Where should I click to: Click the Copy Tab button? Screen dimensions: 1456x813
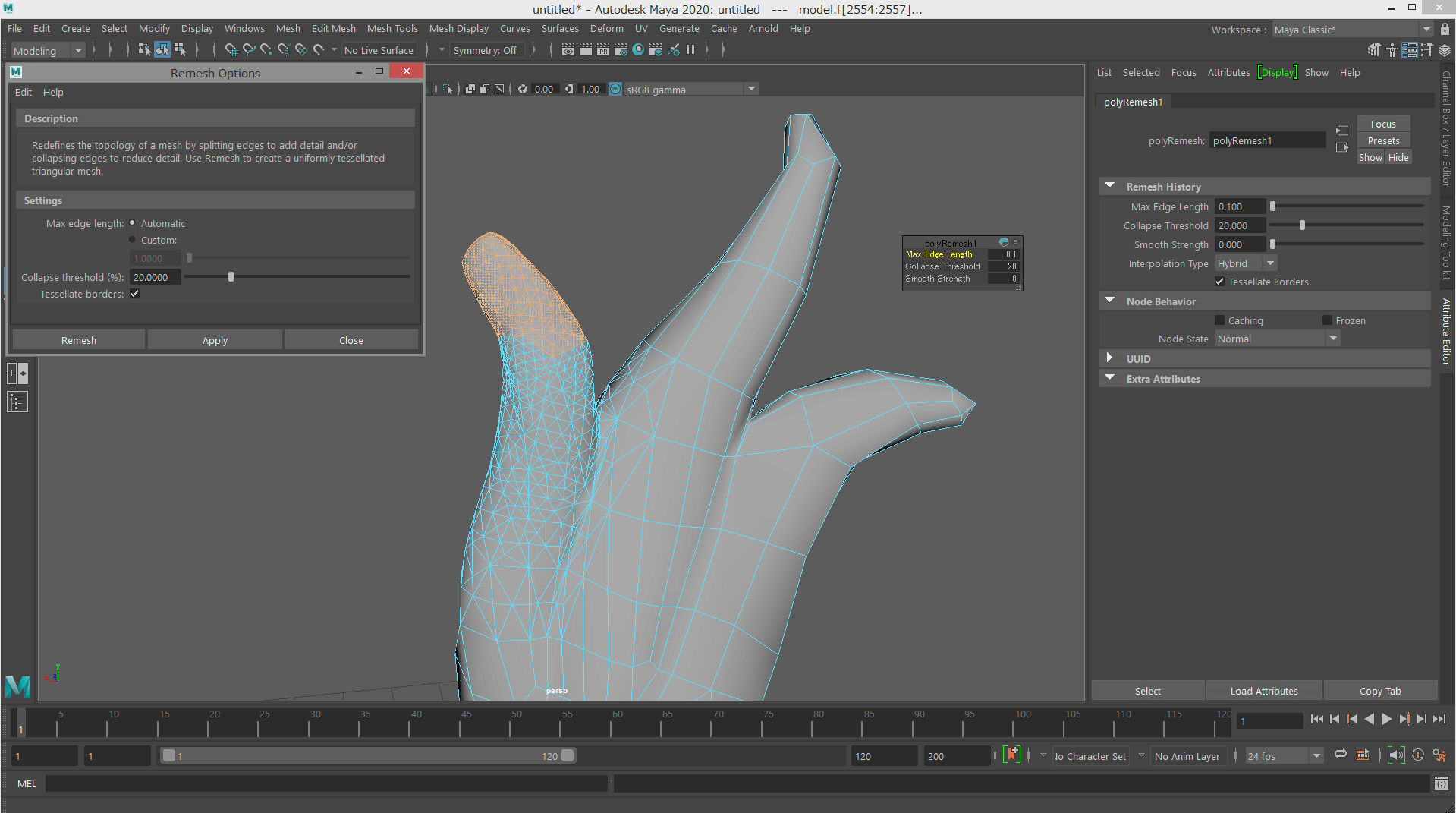[x=1380, y=691]
